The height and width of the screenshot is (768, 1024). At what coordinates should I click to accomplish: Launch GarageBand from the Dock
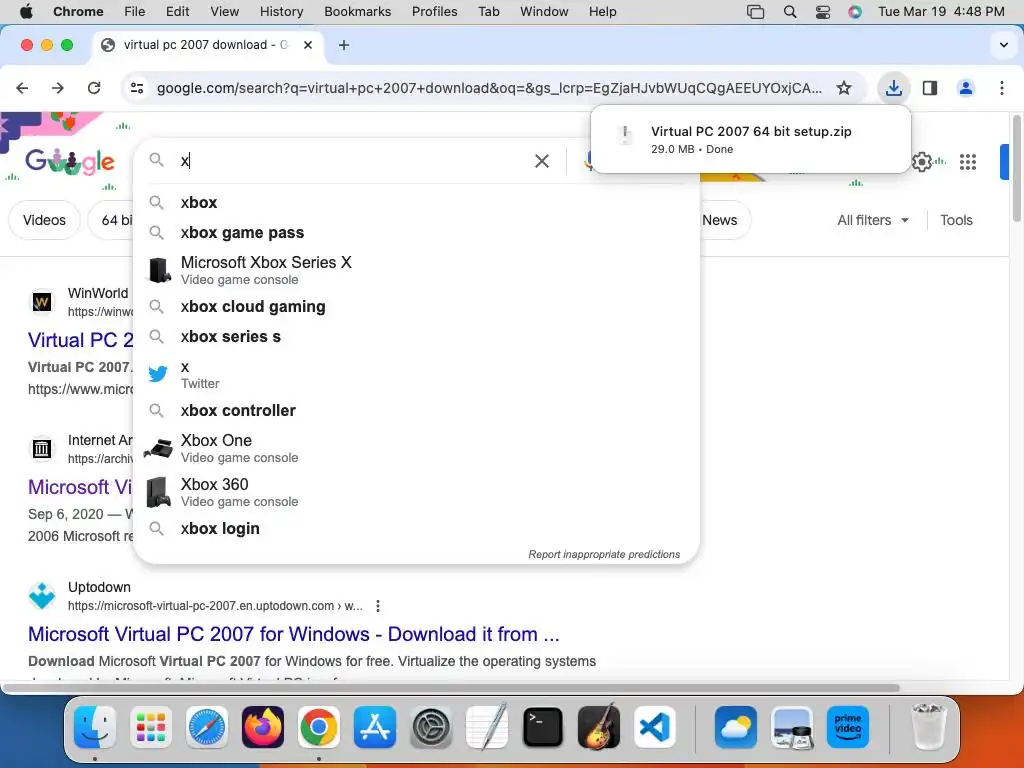(598, 726)
